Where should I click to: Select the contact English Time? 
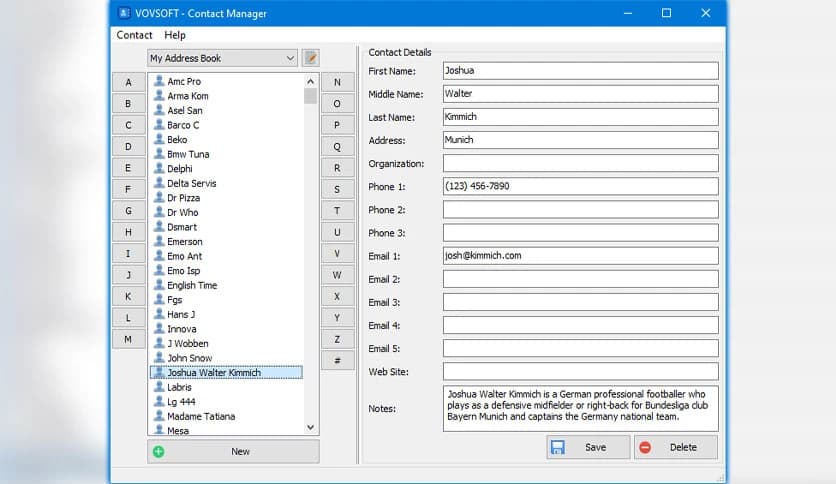click(192, 285)
